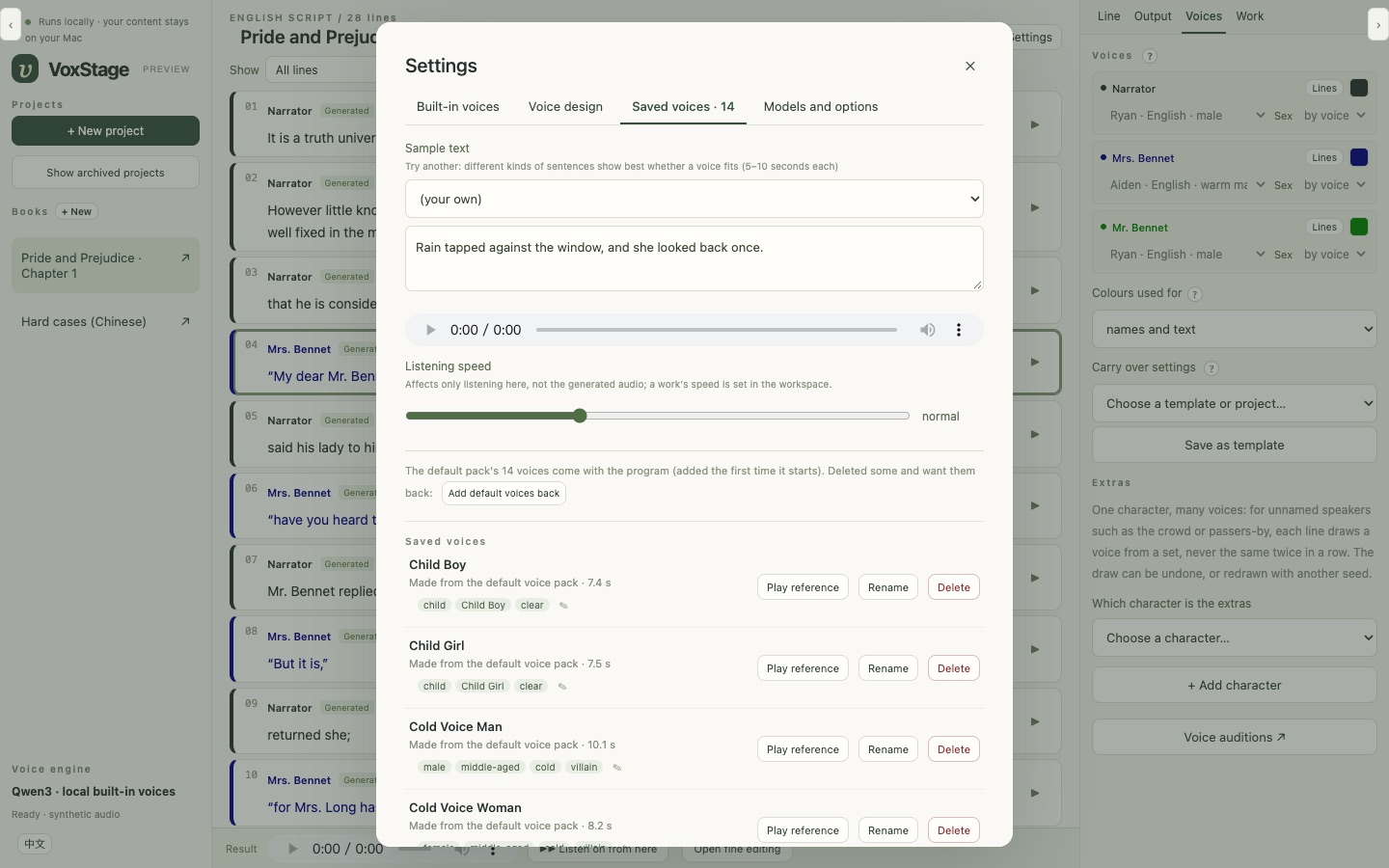Open the Choose a template or project dropdown
The width and height of the screenshot is (1389, 868).
[x=1235, y=403]
